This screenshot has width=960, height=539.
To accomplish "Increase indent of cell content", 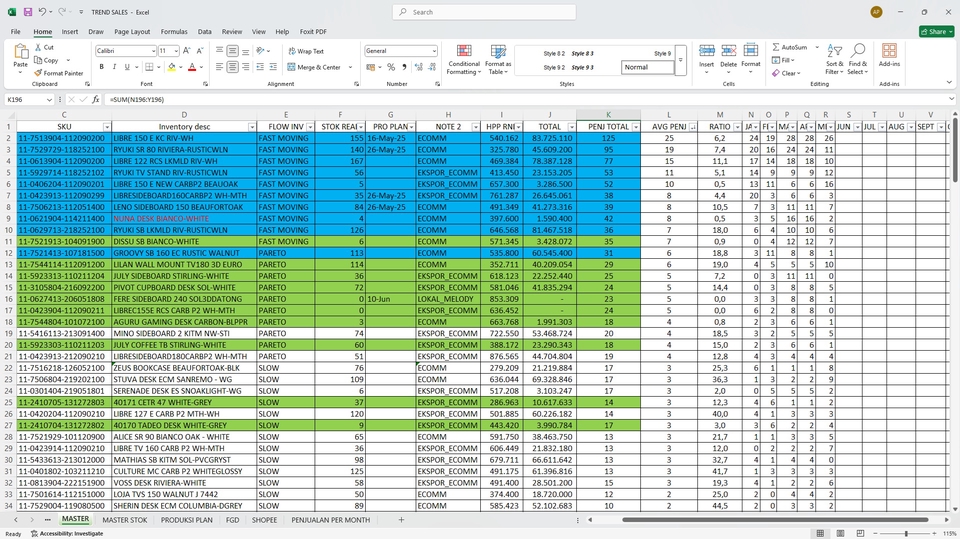I will point(273,67).
